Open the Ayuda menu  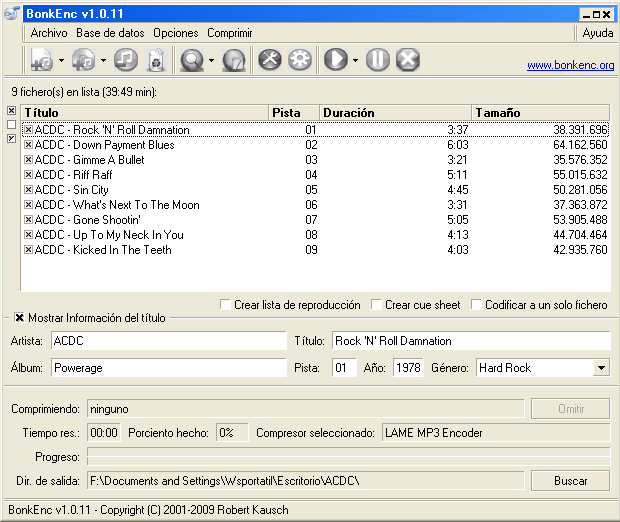tap(597, 33)
